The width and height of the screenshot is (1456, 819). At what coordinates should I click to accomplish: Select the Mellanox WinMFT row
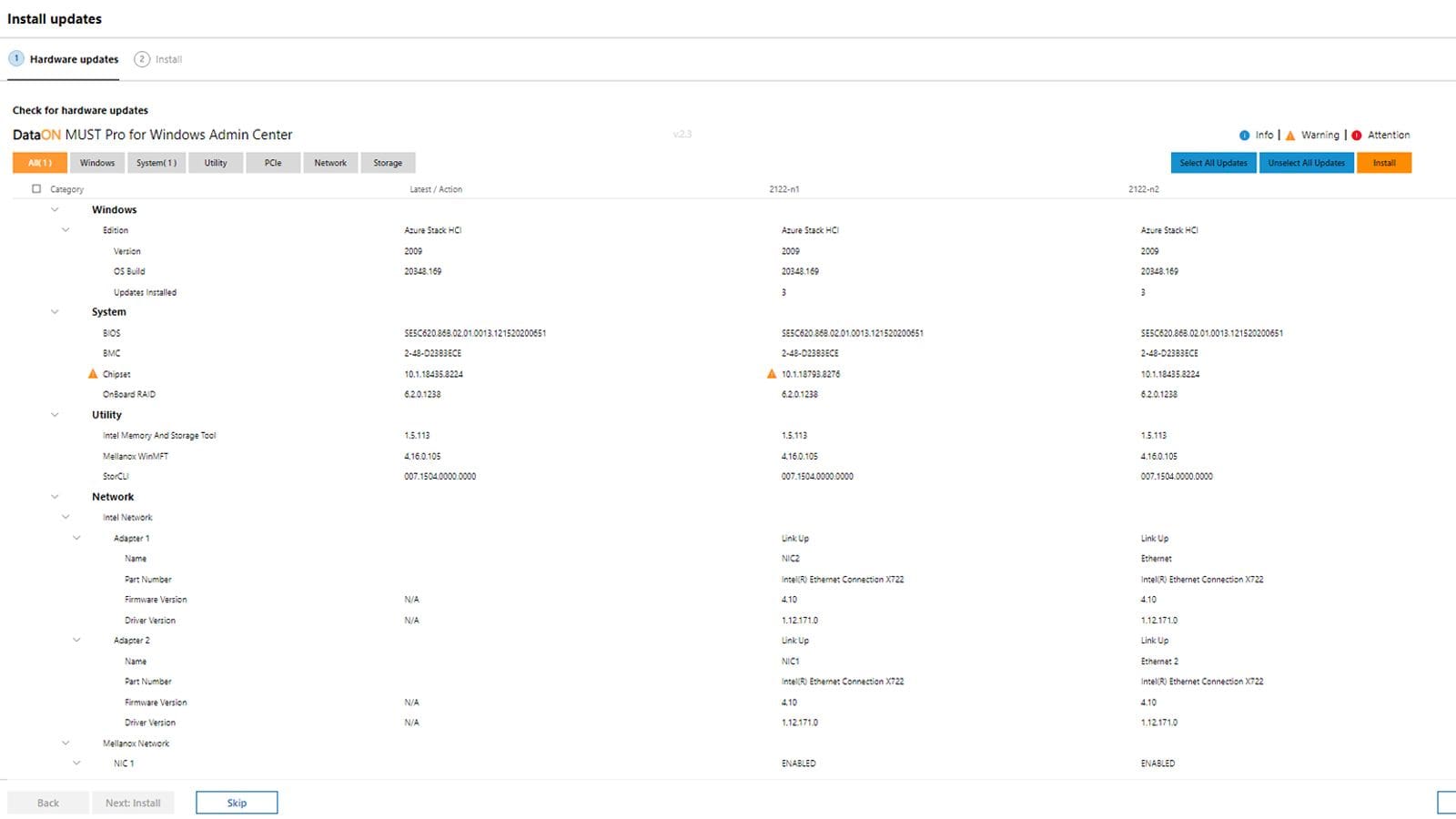[136, 456]
